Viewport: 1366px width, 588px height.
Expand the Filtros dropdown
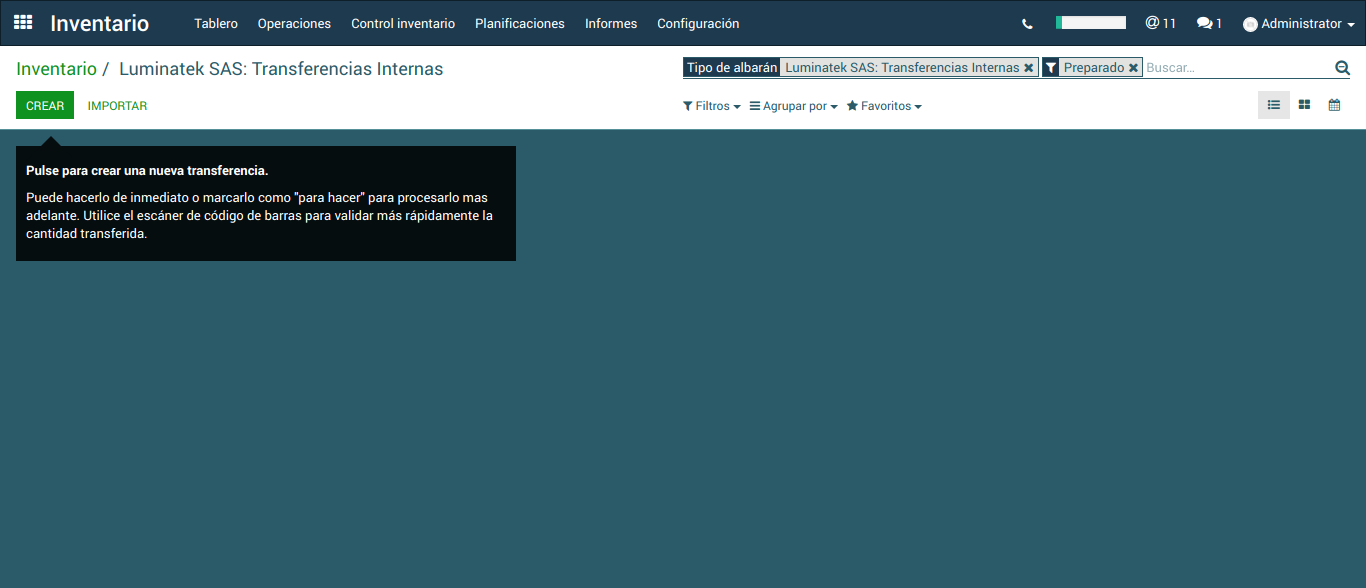[x=711, y=106]
